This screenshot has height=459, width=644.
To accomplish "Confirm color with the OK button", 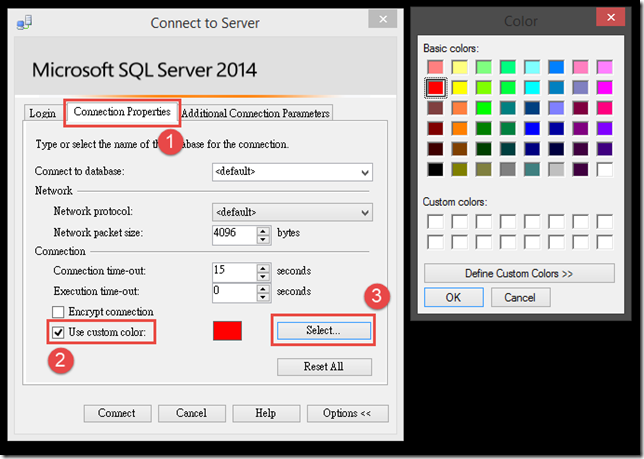I will pyautogui.click(x=453, y=297).
